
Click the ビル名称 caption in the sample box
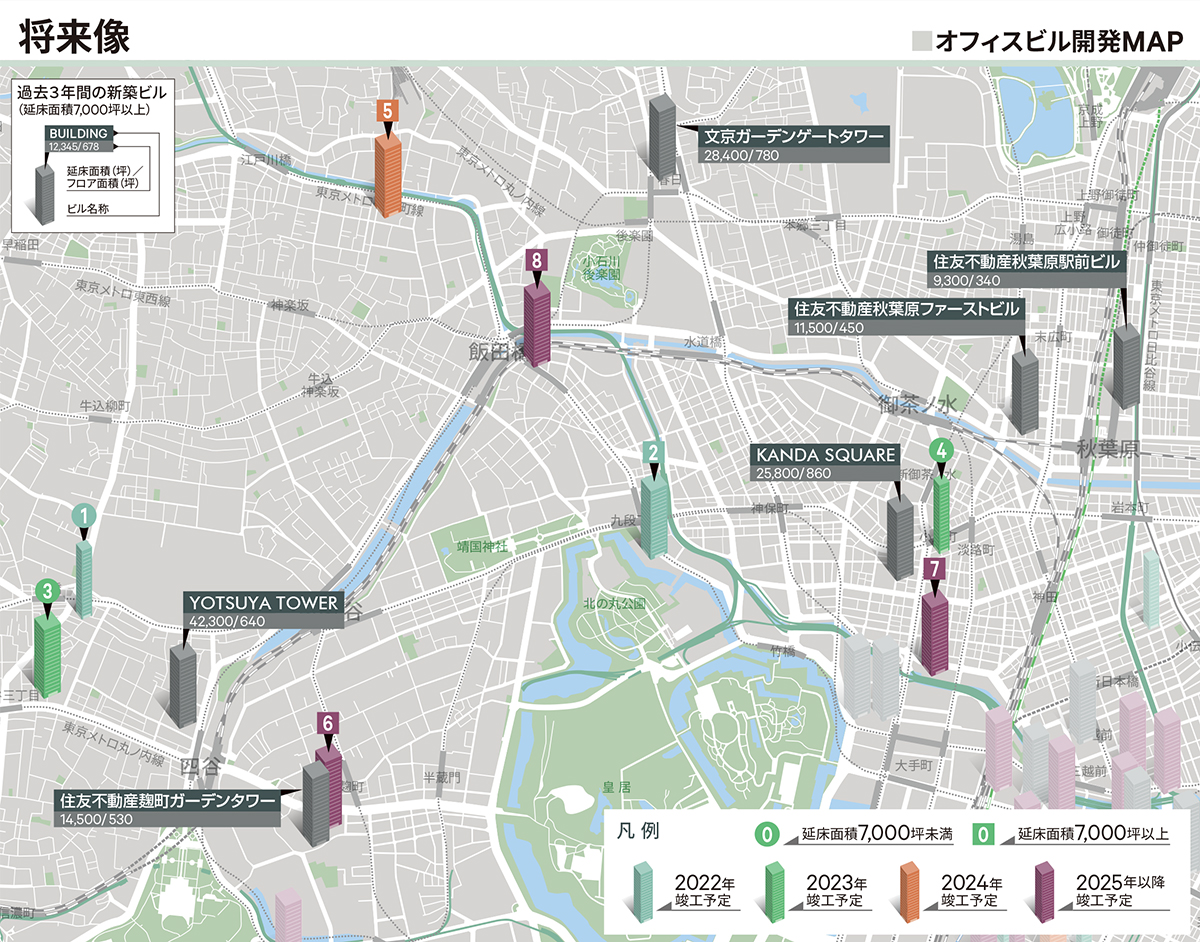(86, 211)
